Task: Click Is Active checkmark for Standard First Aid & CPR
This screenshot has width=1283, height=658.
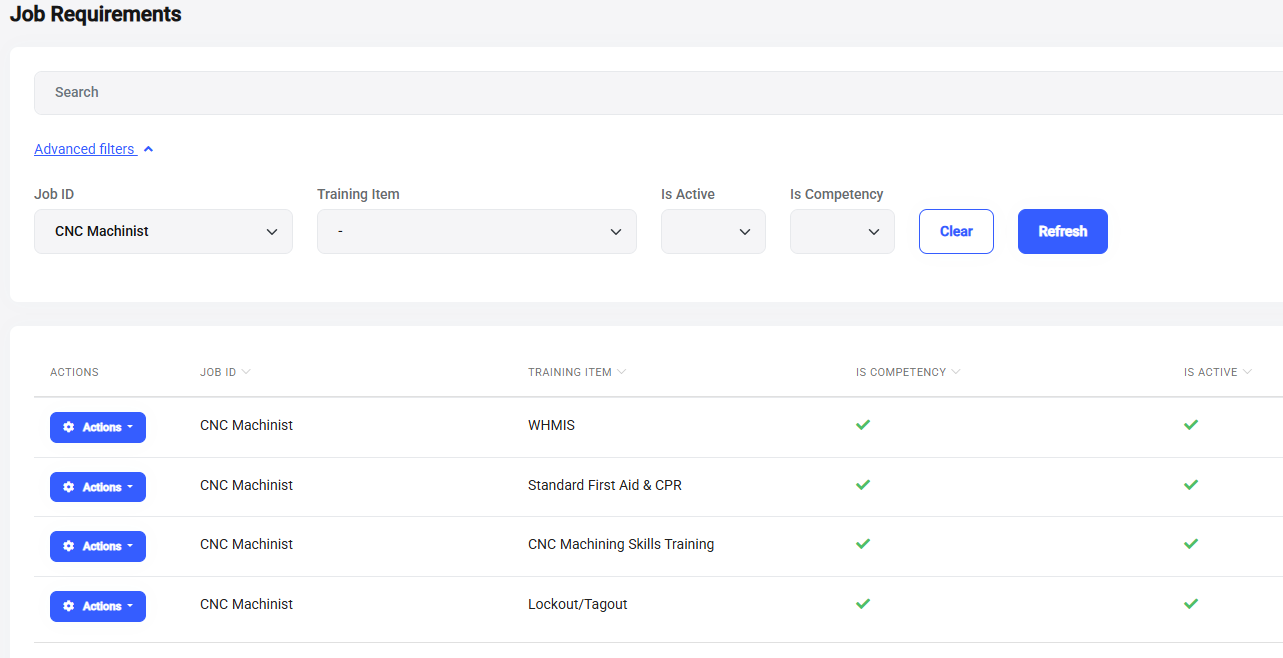Action: [x=1190, y=485]
